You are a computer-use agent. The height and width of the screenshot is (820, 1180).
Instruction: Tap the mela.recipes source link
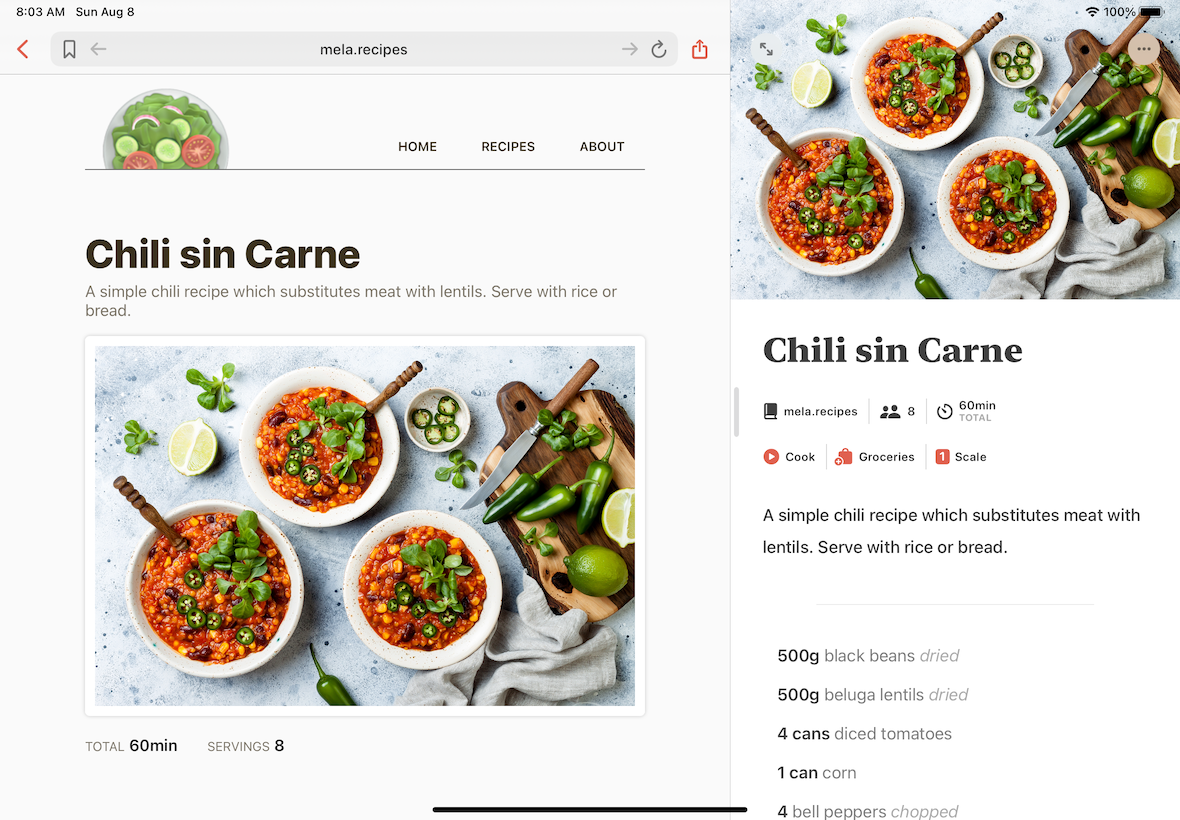pos(810,412)
